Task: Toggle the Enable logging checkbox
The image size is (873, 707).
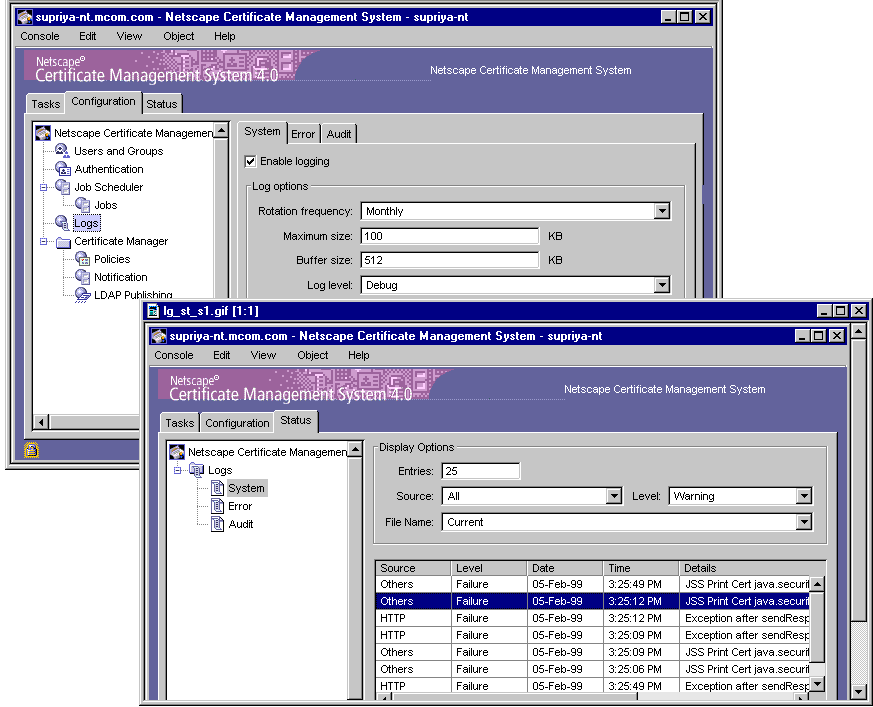Action: 251,161
